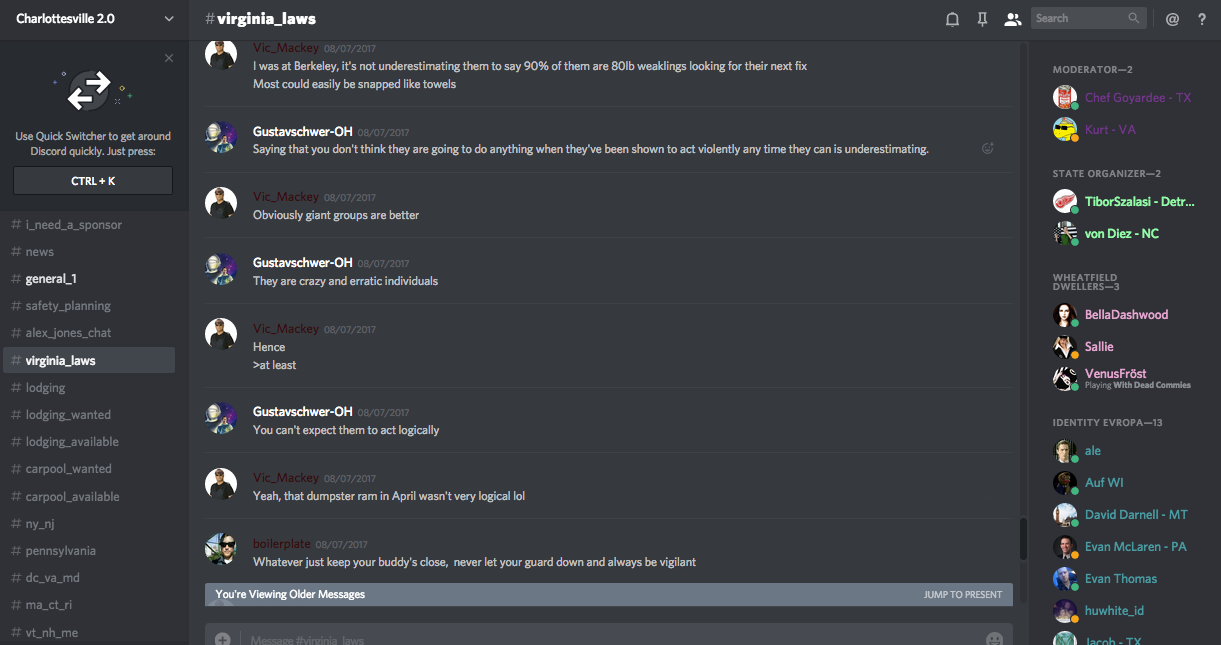Screen dimensions: 1221x645
Task: Click the search magnifier icon
Action: 1134,18
